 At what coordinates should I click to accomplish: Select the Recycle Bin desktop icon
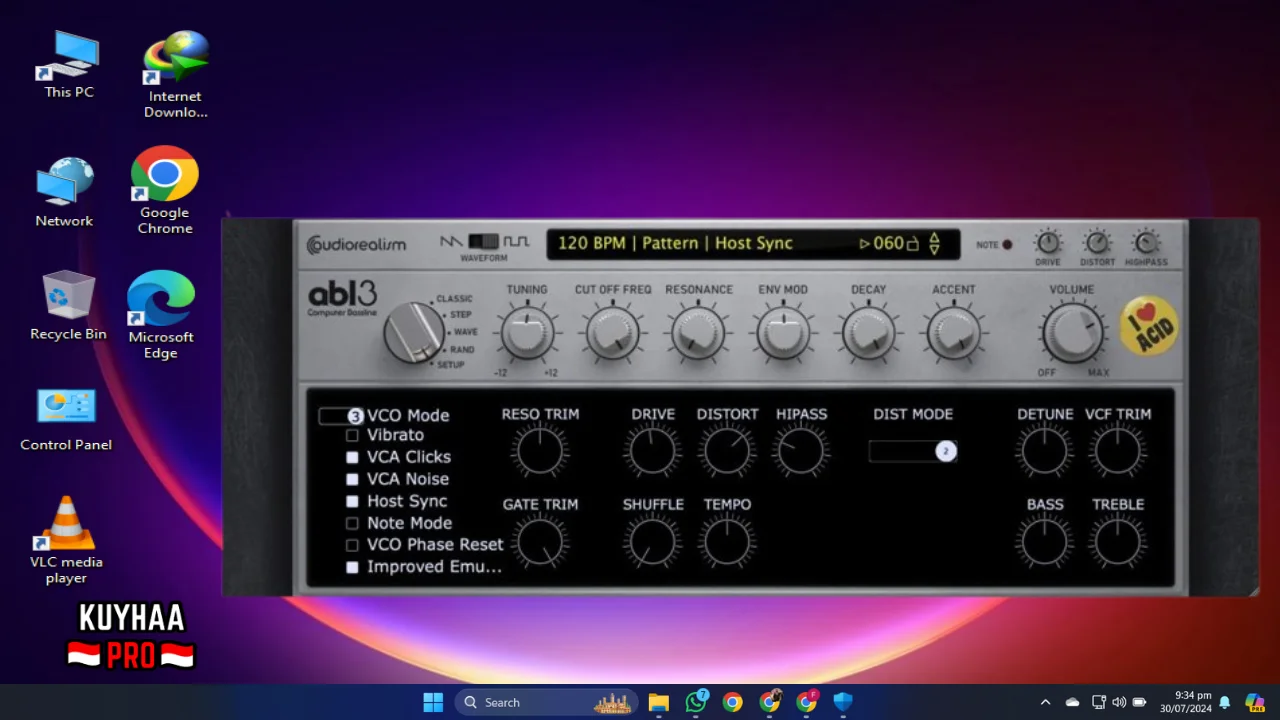point(68,306)
